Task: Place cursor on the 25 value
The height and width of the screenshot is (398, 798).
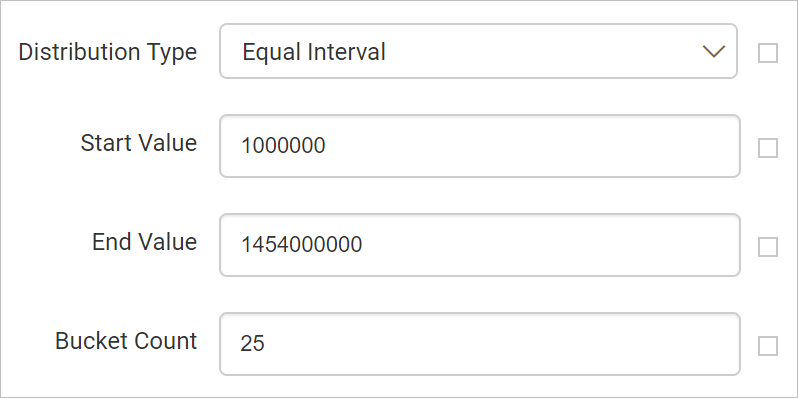Action: click(252, 344)
